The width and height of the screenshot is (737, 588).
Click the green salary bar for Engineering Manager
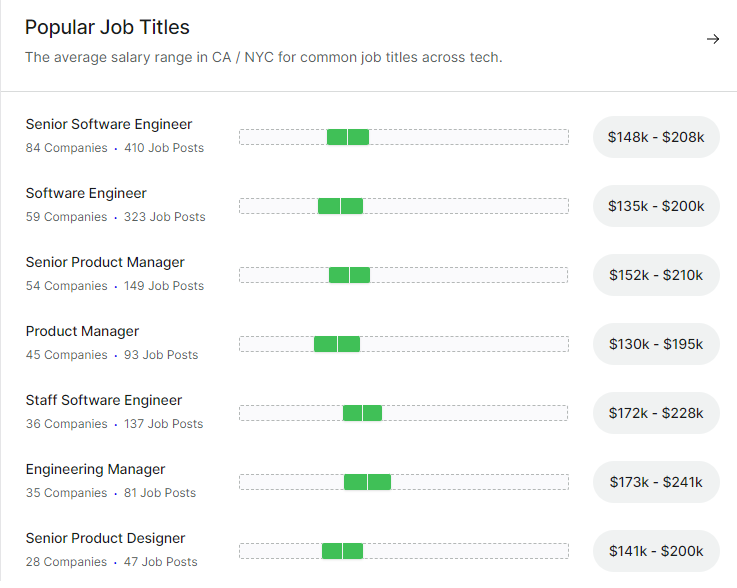click(368, 482)
